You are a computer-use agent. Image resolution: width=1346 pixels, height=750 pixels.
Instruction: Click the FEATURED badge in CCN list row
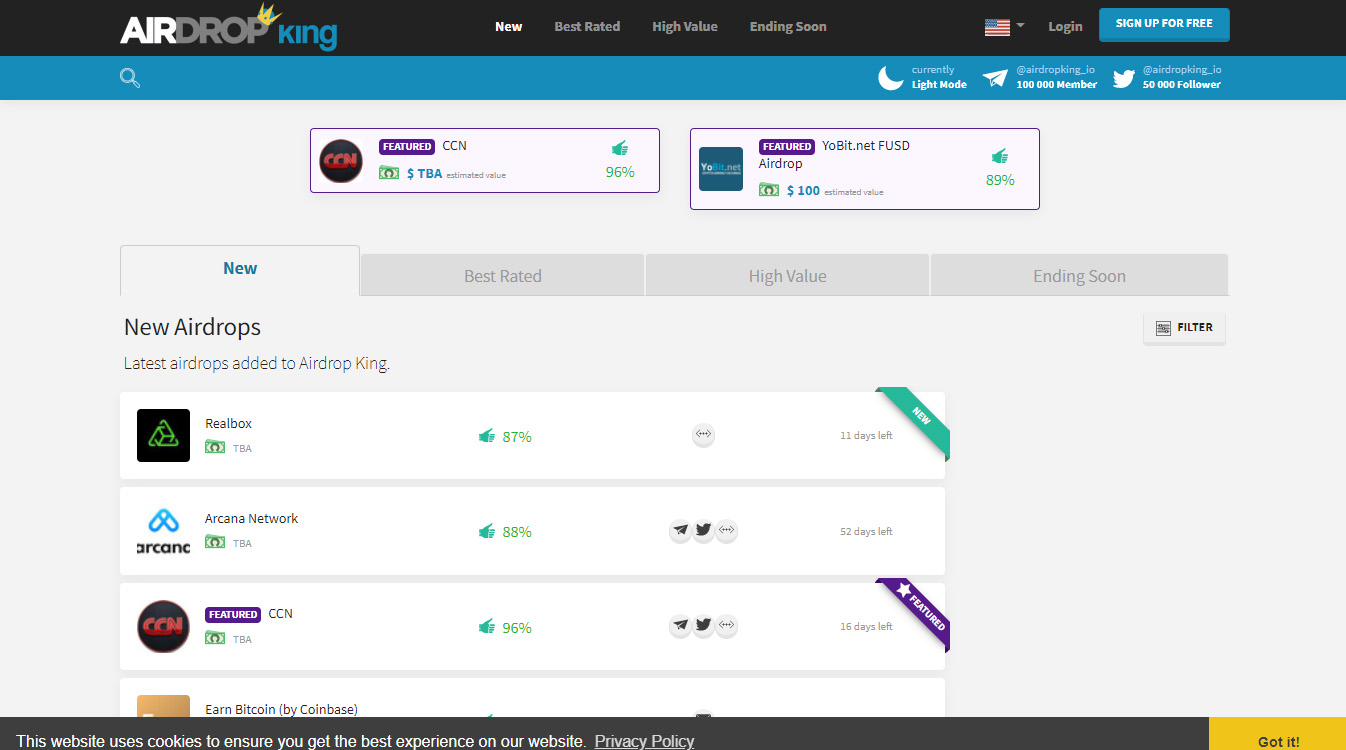233,615
